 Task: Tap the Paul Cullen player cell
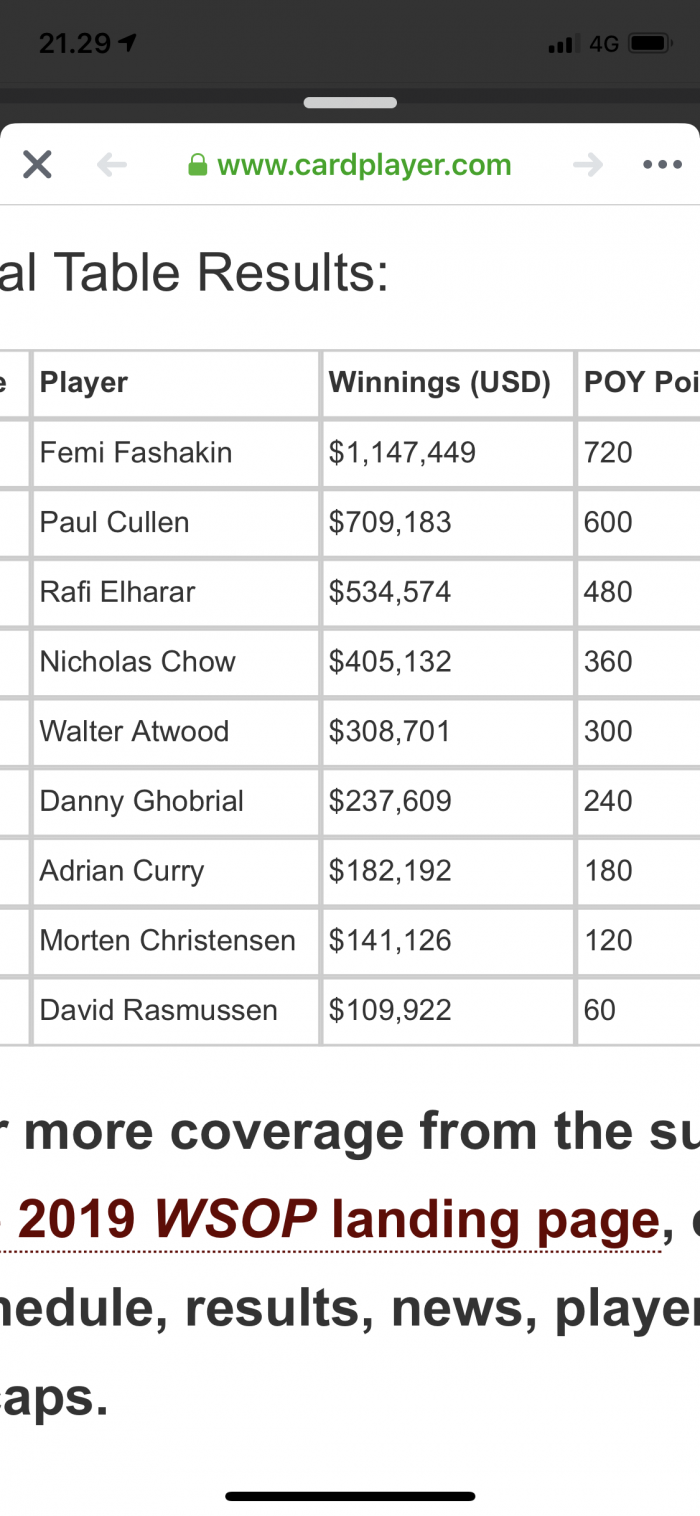[x=176, y=522]
